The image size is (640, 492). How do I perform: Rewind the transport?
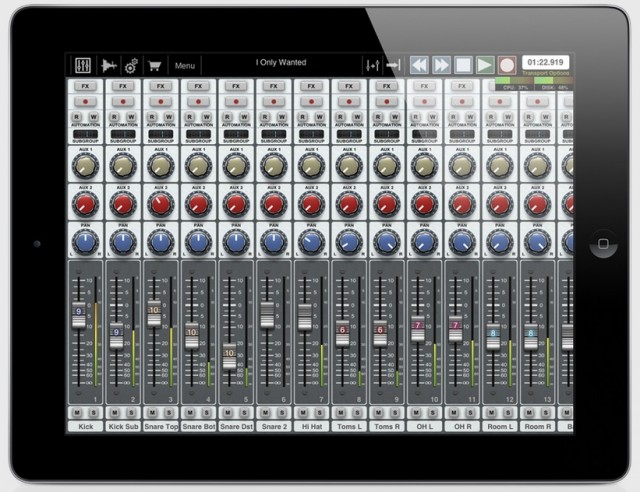click(x=419, y=65)
